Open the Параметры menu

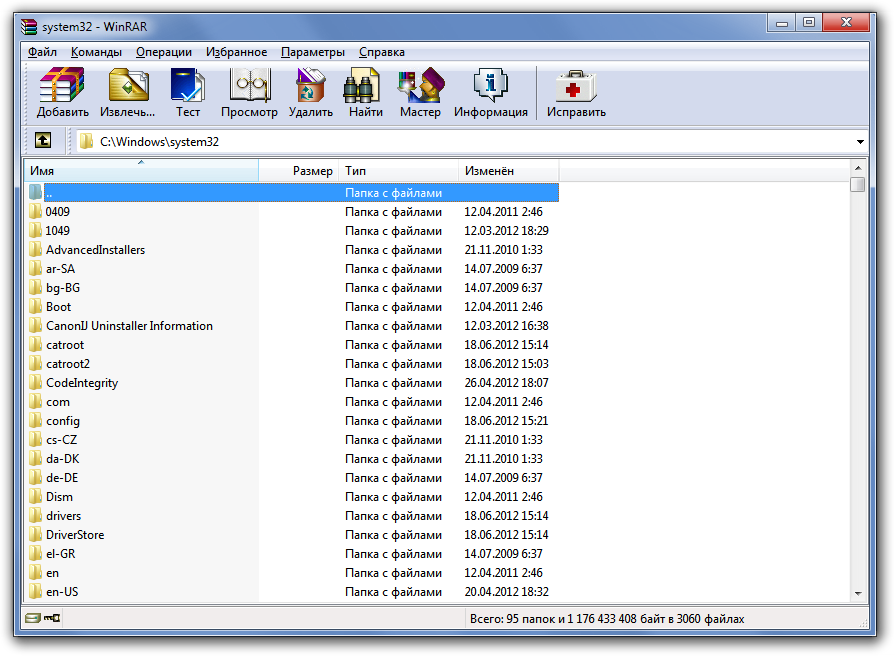(314, 51)
